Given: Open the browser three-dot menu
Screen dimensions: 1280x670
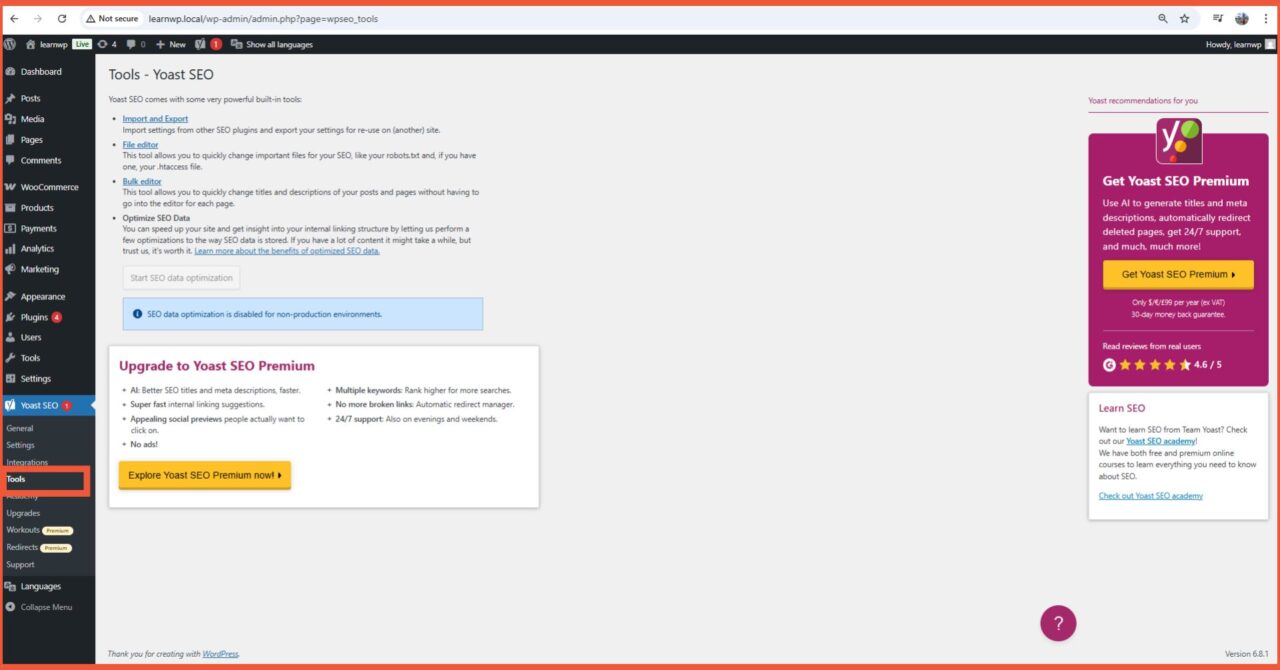Looking at the screenshot, I should click(x=1268, y=18).
